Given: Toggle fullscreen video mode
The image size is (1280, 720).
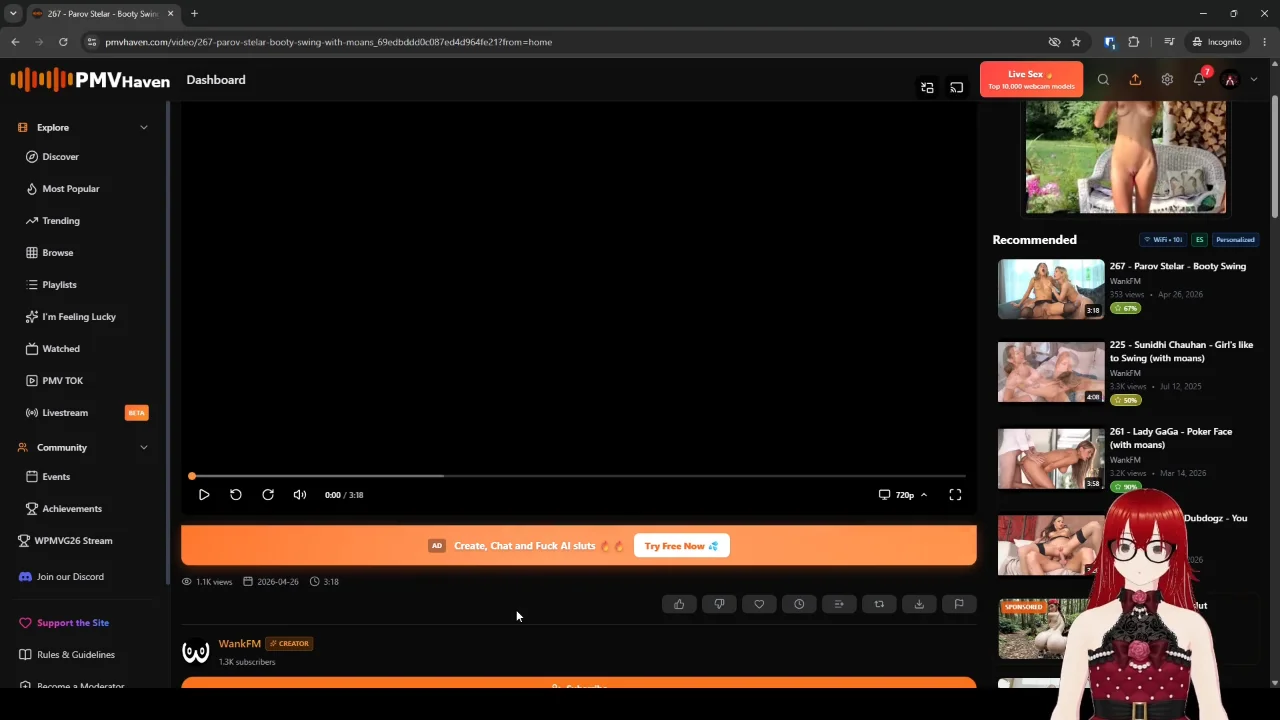Looking at the screenshot, I should [x=955, y=495].
